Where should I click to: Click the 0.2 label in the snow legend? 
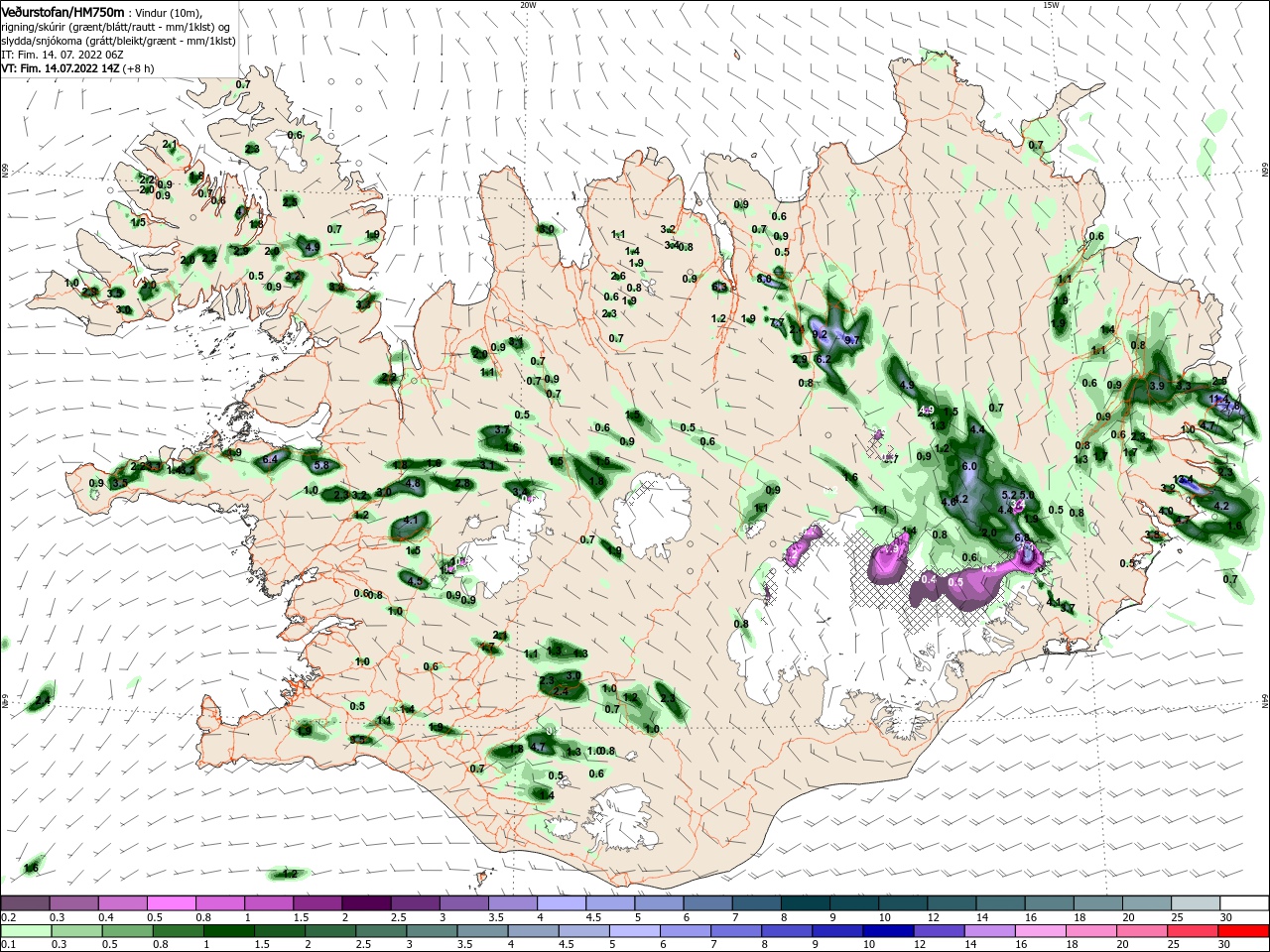pyautogui.click(x=8, y=917)
